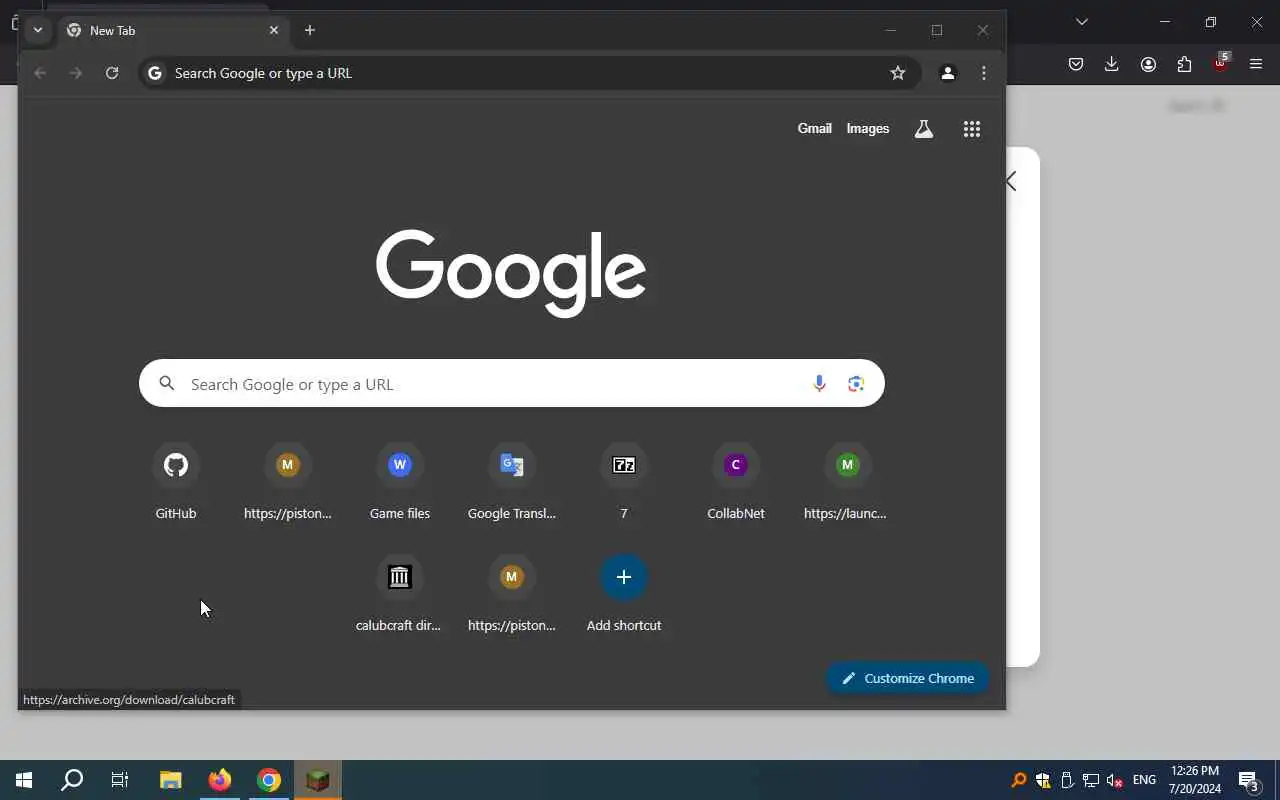Open Task View on the taskbar
The image size is (1280, 800).
coord(120,780)
